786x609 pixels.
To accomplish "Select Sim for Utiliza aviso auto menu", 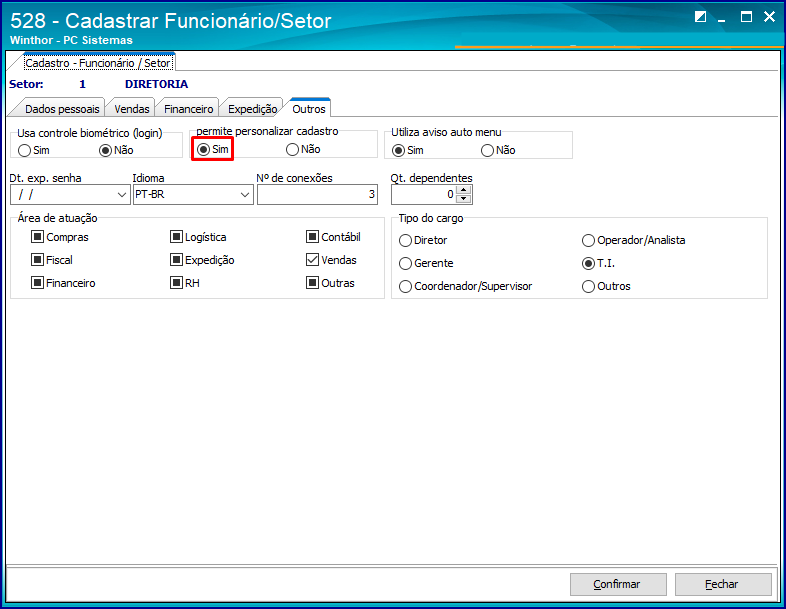I will (x=408, y=150).
